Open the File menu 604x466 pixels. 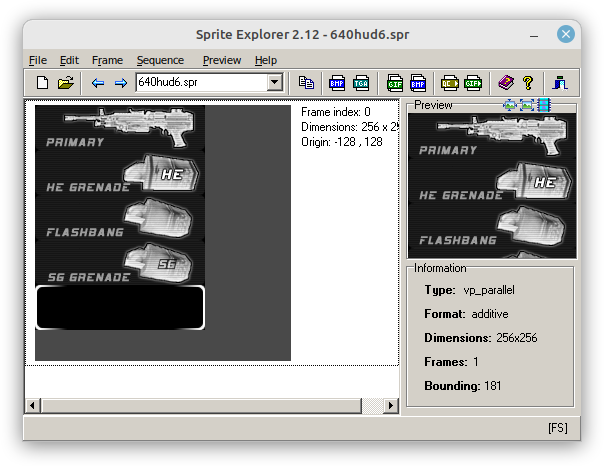point(38,60)
